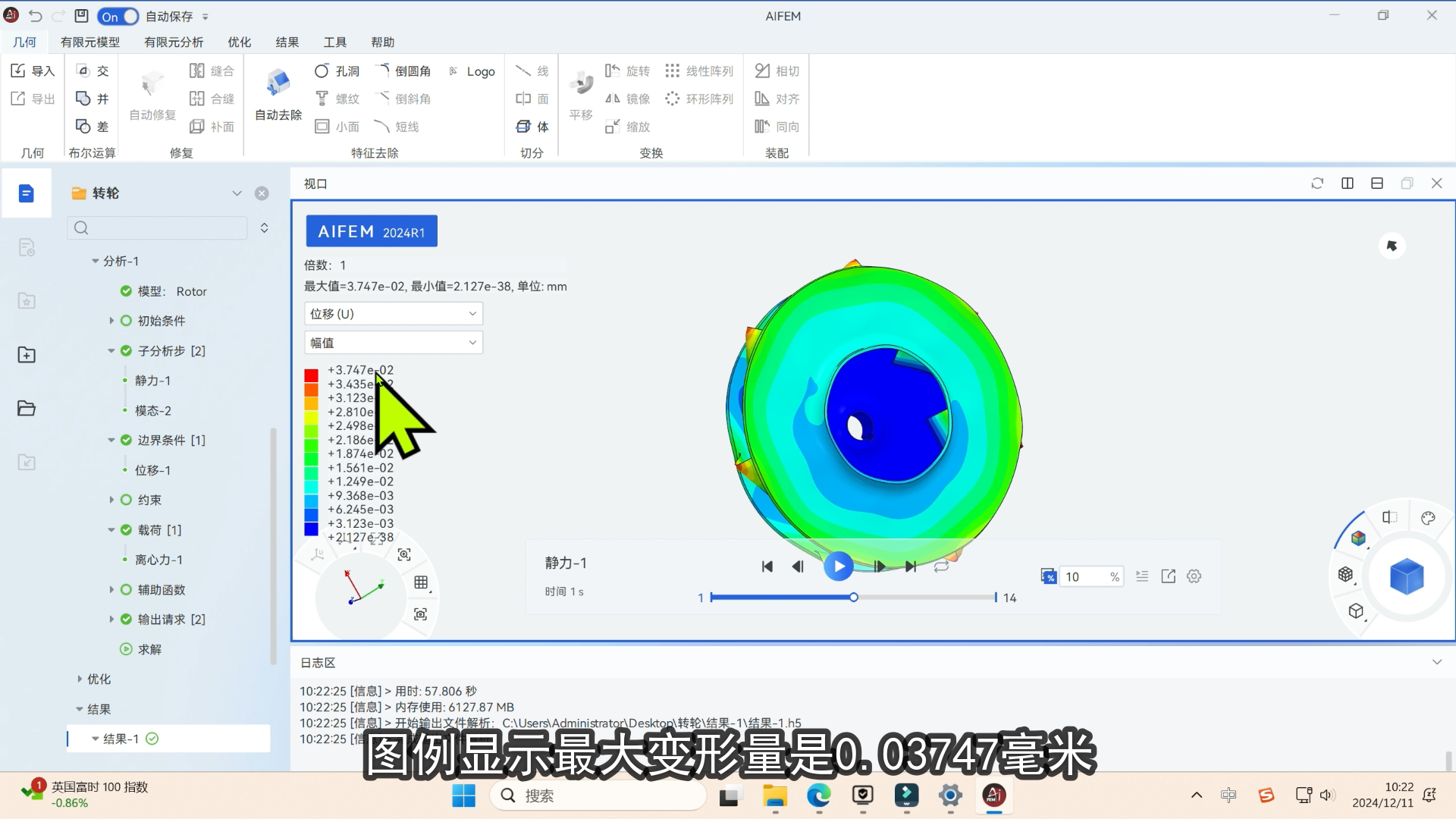
Task: Open the 结果 menu tab
Action: click(x=287, y=42)
